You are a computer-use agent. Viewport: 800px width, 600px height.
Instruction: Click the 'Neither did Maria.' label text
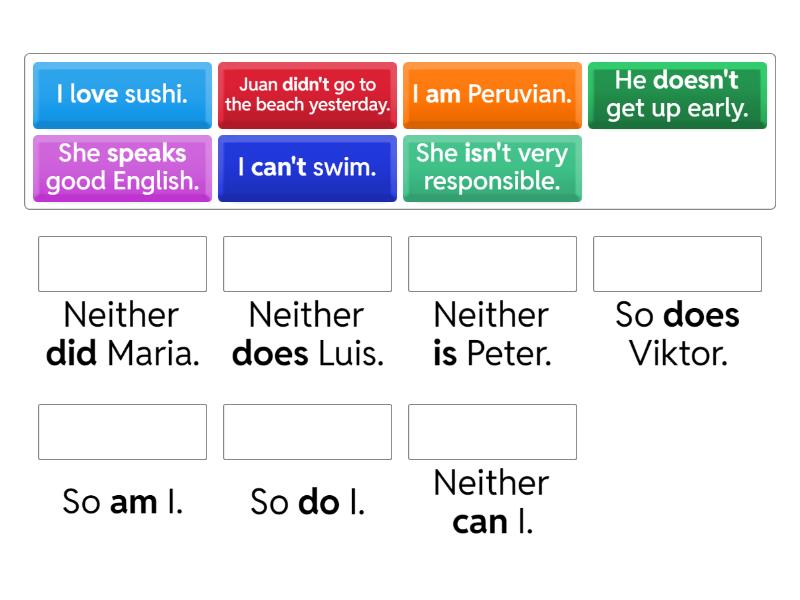pyautogui.click(x=122, y=334)
